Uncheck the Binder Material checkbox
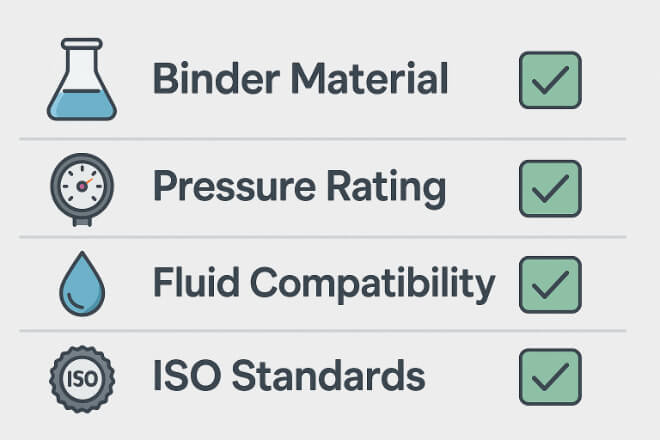660x440 pixels. (550, 80)
